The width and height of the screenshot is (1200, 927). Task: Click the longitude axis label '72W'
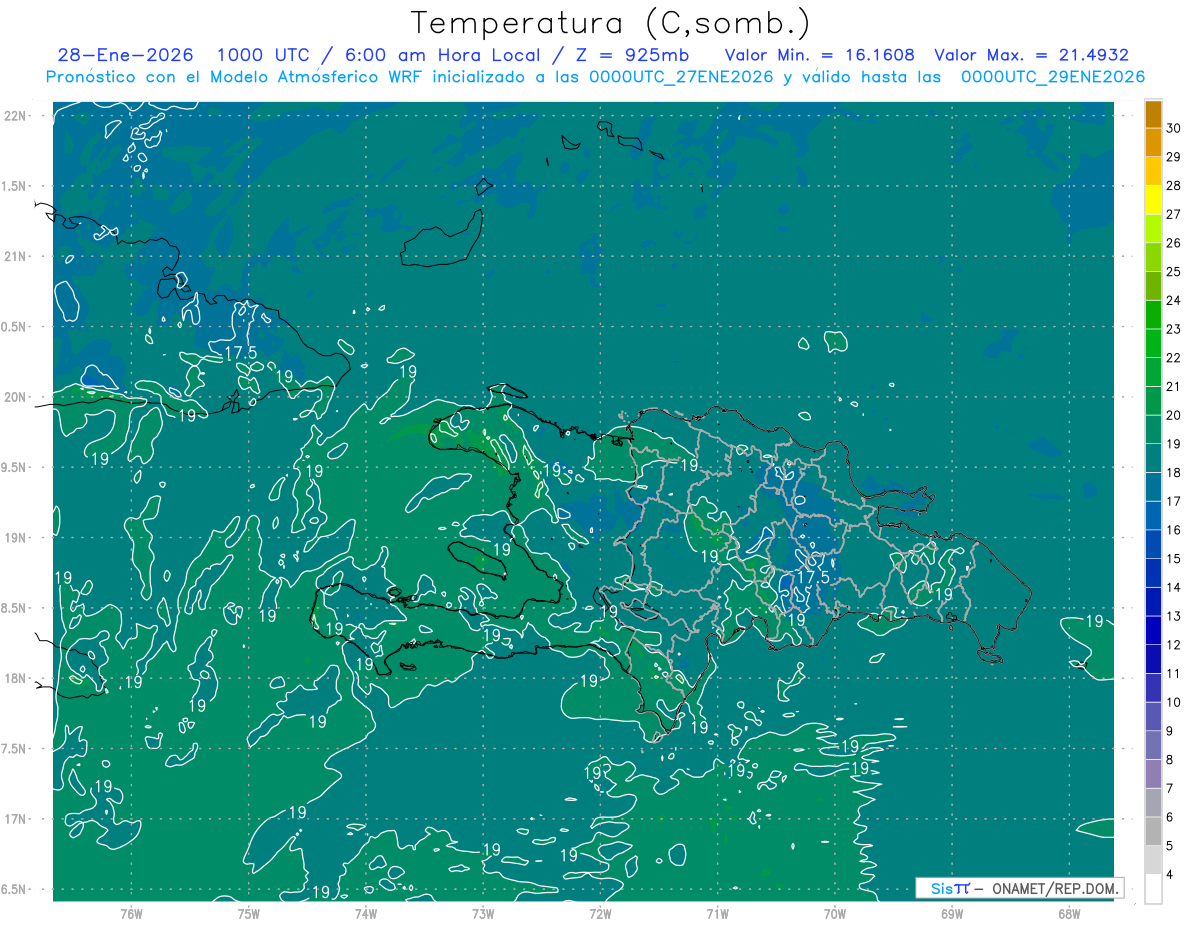point(600,913)
